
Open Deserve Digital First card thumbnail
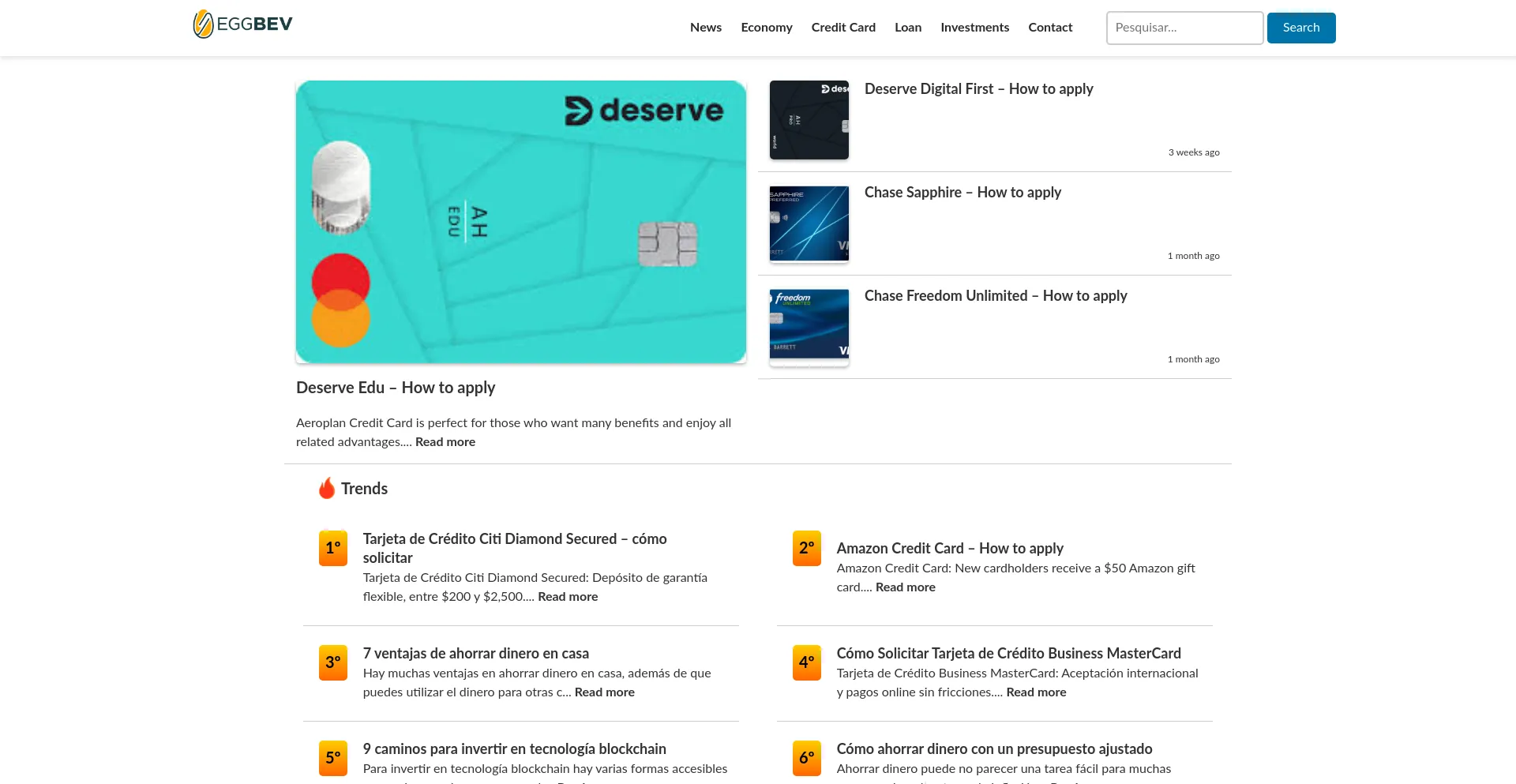tap(809, 120)
